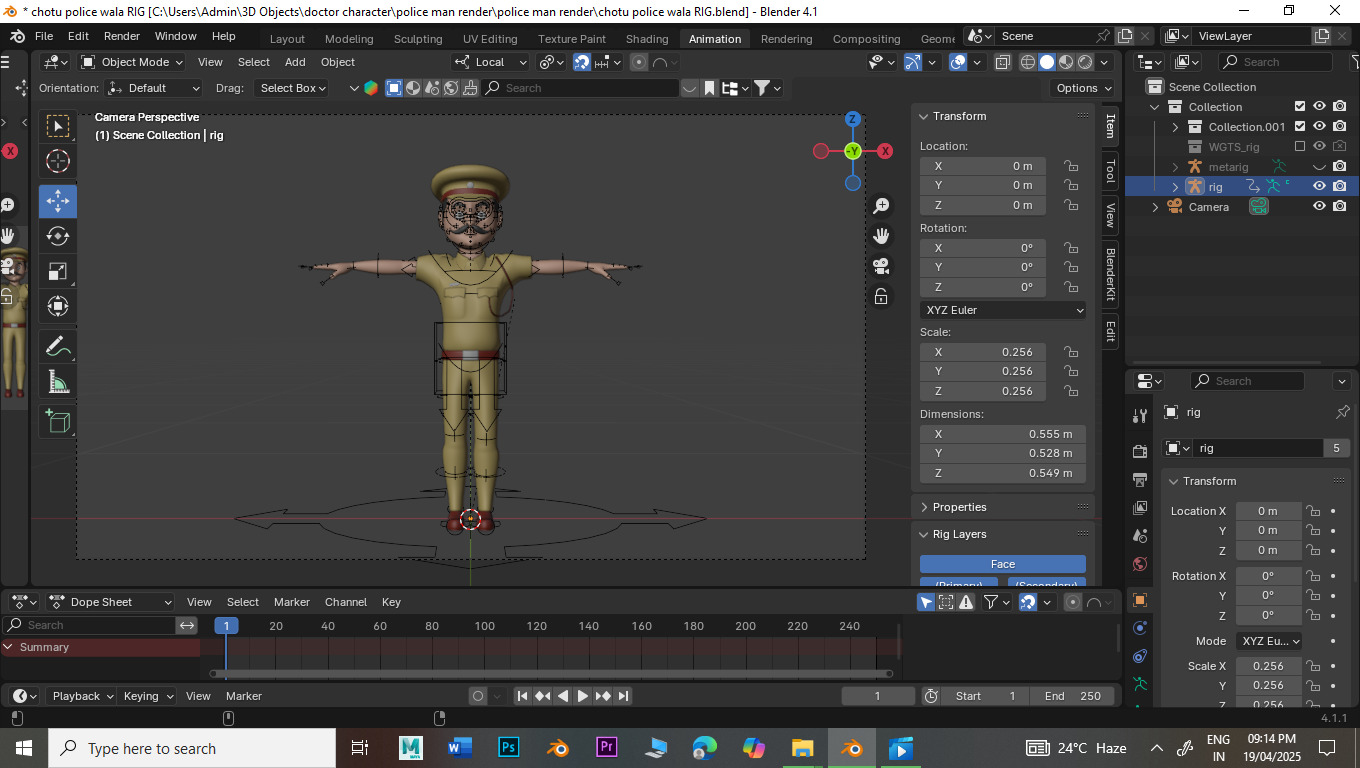
Task: Activate the Transform tool
Action: [58, 306]
